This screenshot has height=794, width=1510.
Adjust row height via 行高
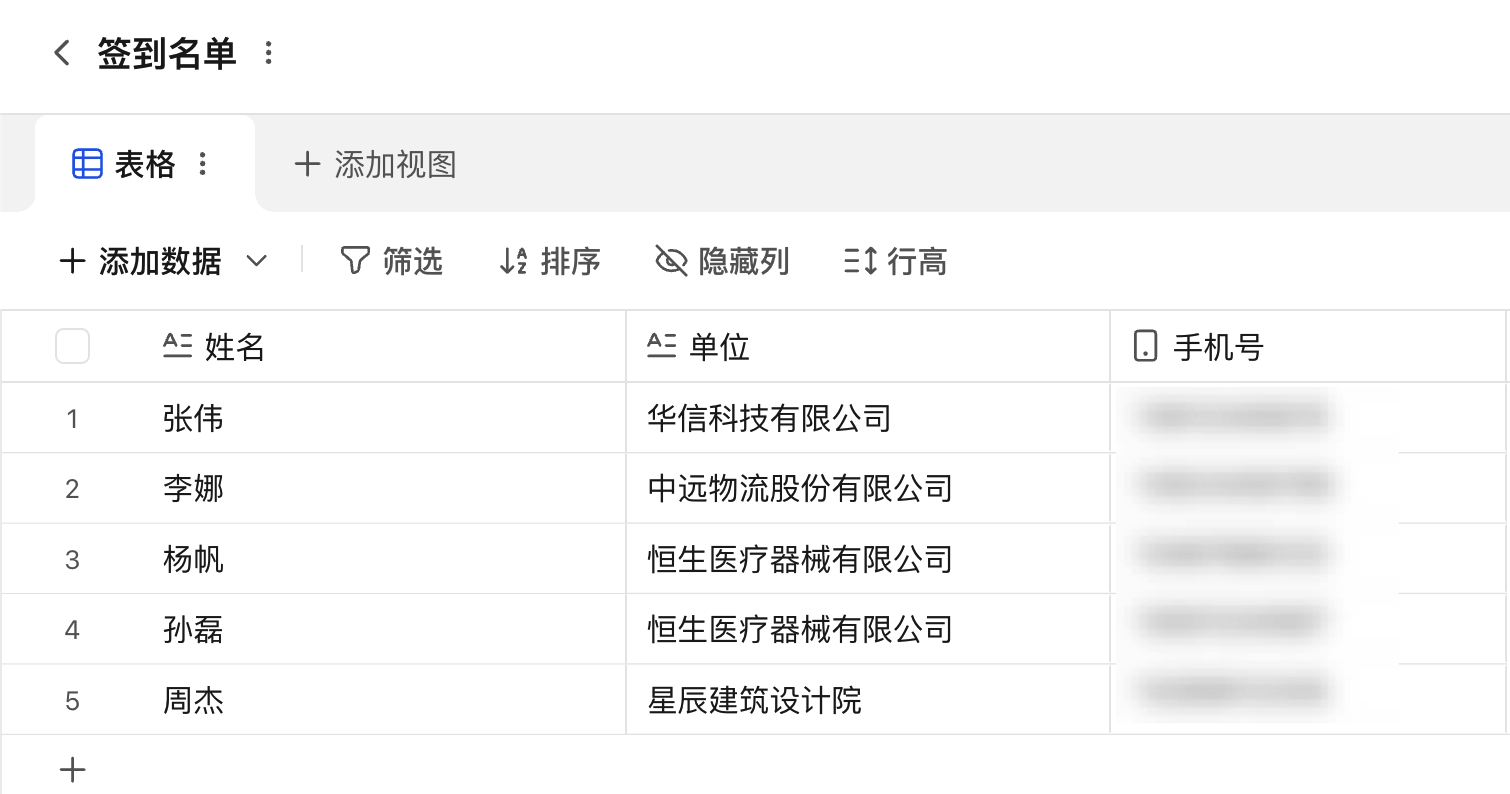click(x=896, y=262)
